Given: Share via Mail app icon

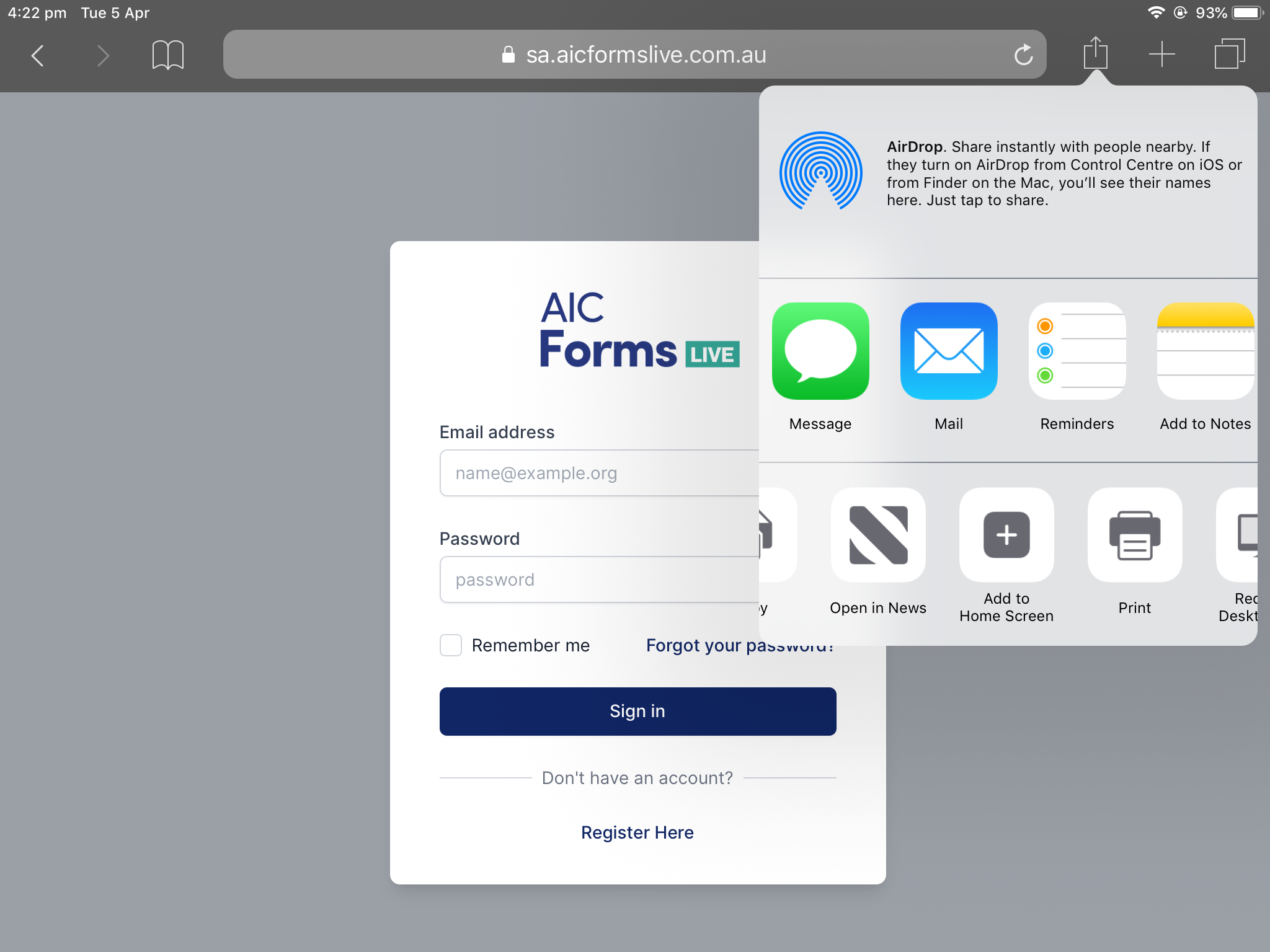Looking at the screenshot, I should pyautogui.click(x=949, y=351).
